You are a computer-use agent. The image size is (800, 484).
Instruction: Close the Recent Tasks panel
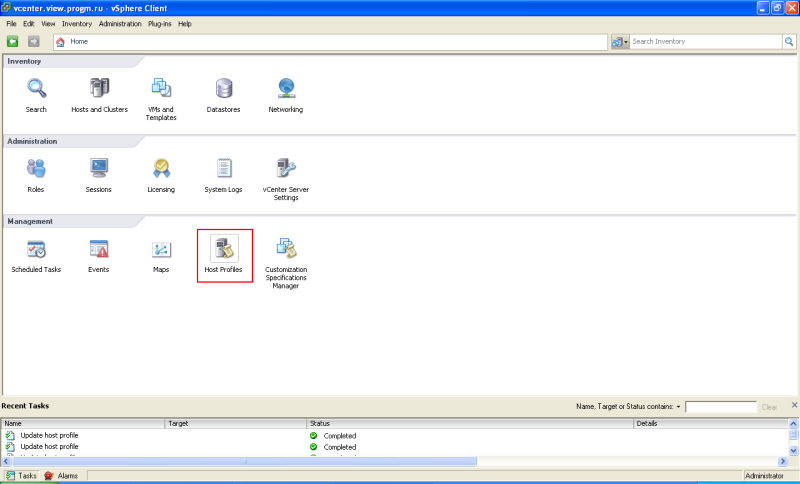click(794, 405)
